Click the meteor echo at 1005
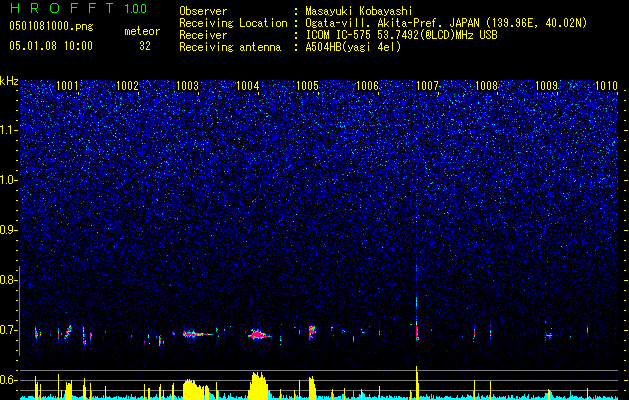The width and height of the screenshot is (629, 400). click(x=312, y=331)
